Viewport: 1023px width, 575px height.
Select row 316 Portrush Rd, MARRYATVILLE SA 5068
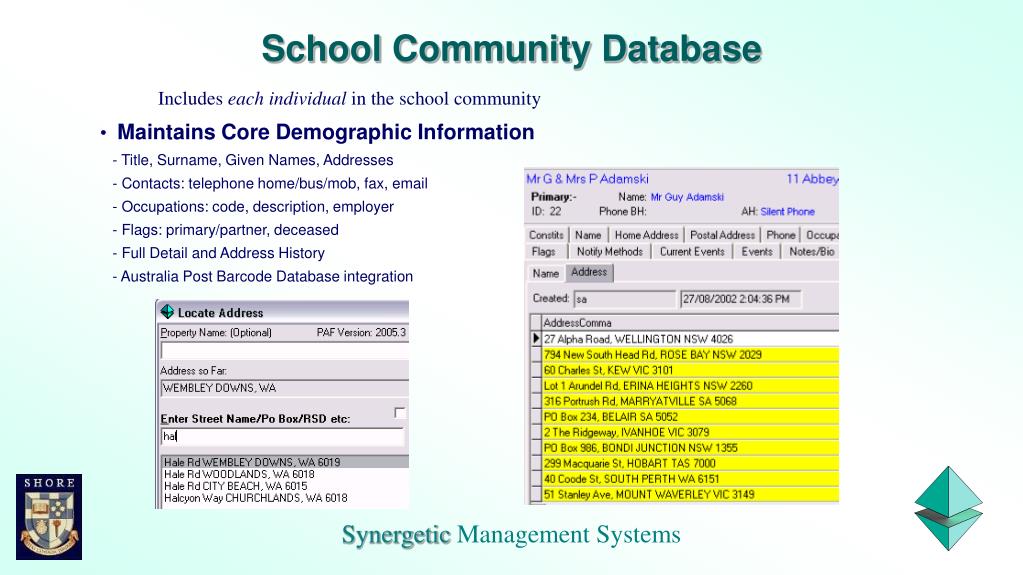(690, 401)
